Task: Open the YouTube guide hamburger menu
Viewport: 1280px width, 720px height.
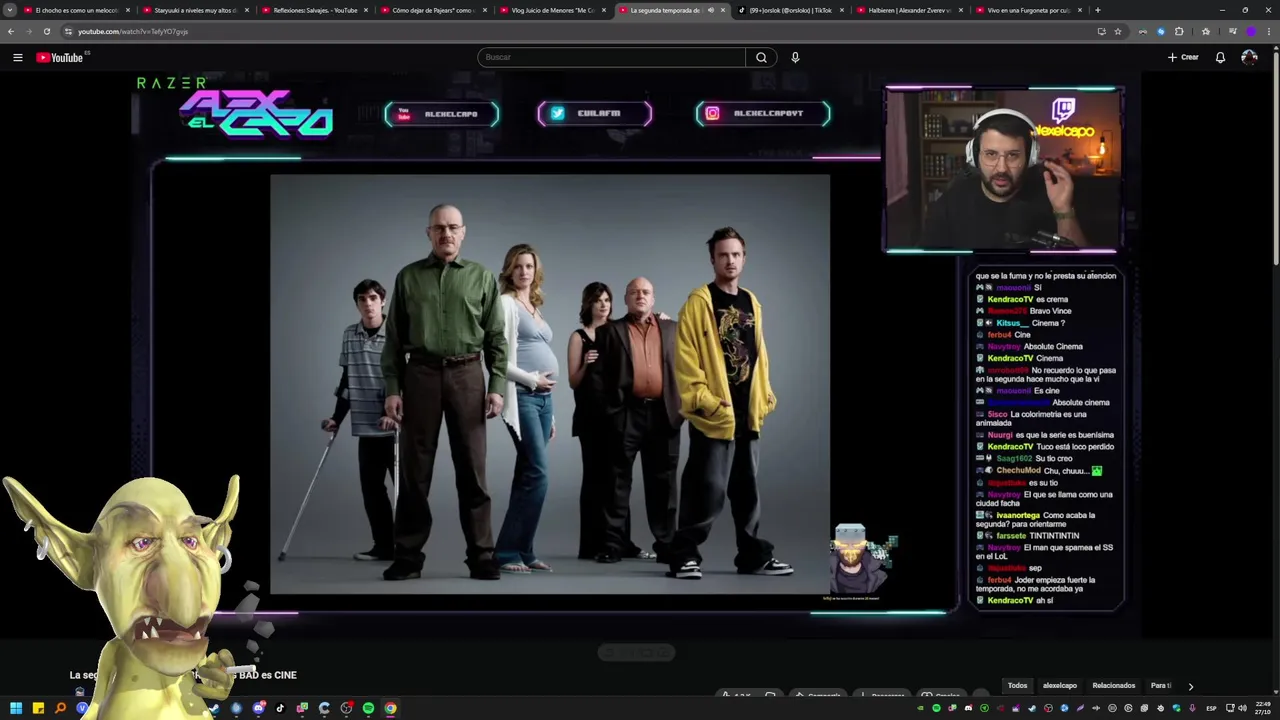Action: tap(17, 57)
